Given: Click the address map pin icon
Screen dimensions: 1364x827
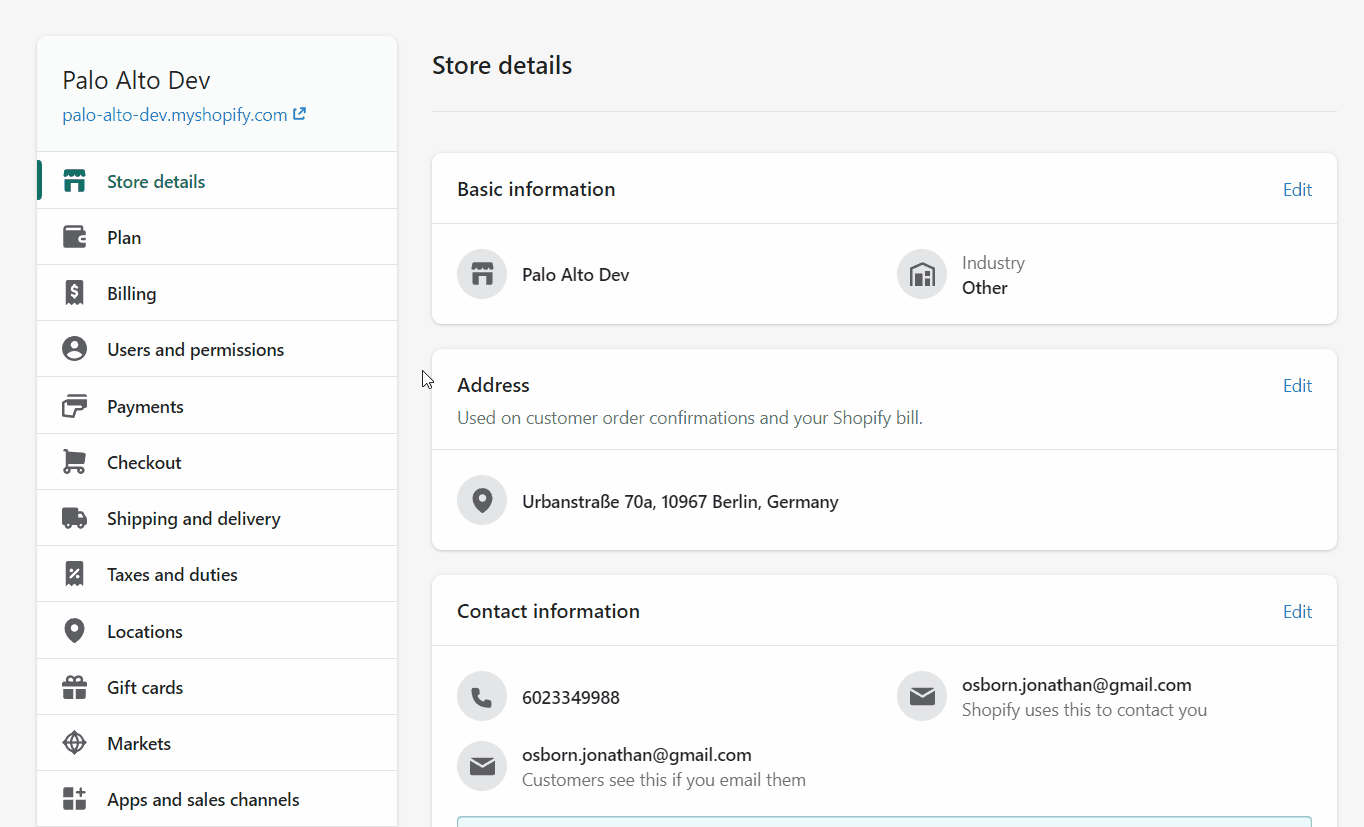Looking at the screenshot, I should click(482, 500).
